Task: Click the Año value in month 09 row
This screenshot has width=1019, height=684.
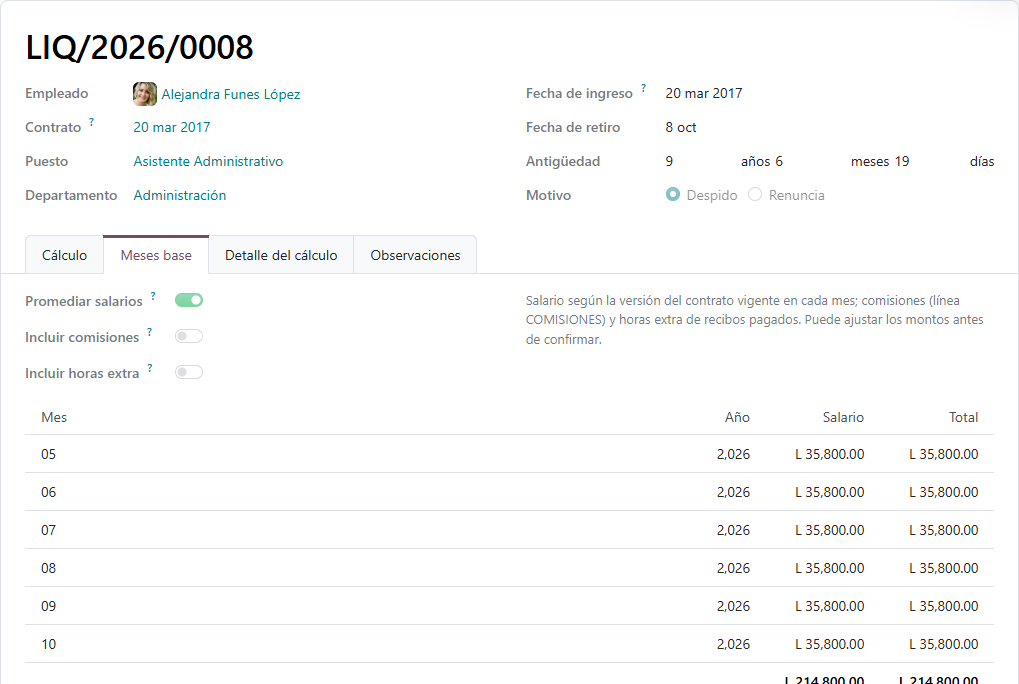Action: coord(733,606)
